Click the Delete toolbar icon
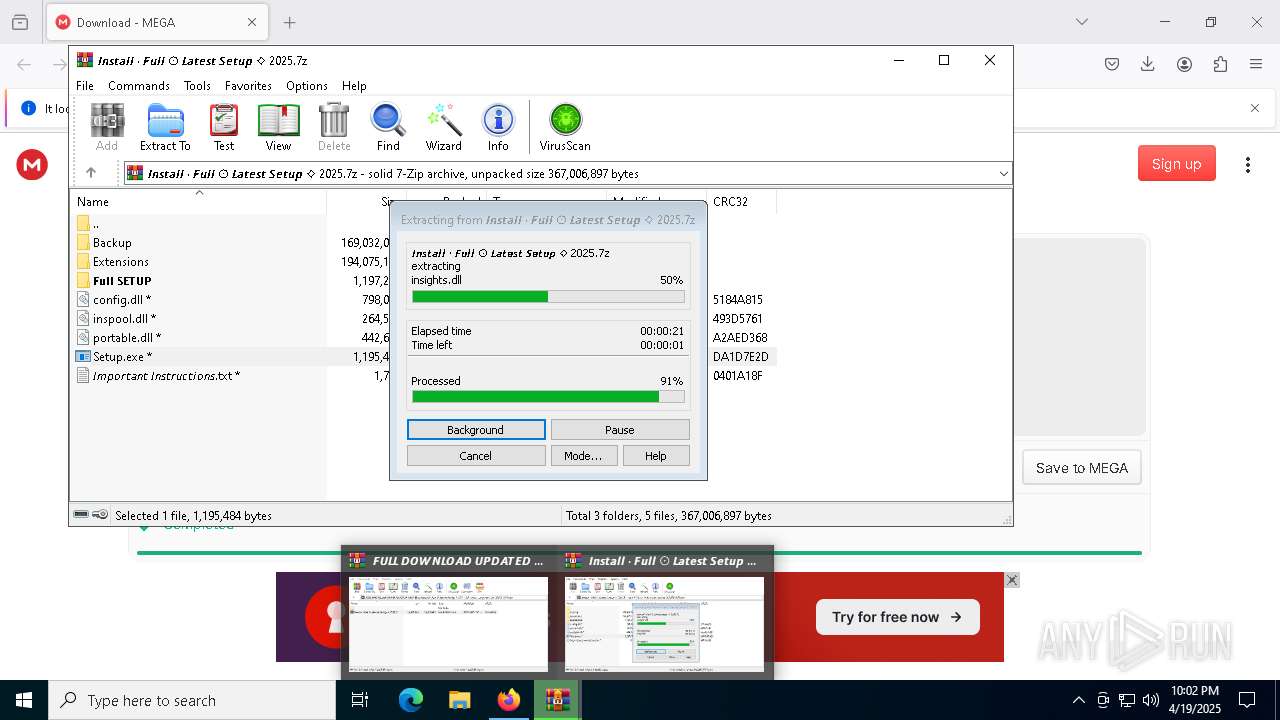This screenshot has width=1280, height=720. tap(334, 128)
